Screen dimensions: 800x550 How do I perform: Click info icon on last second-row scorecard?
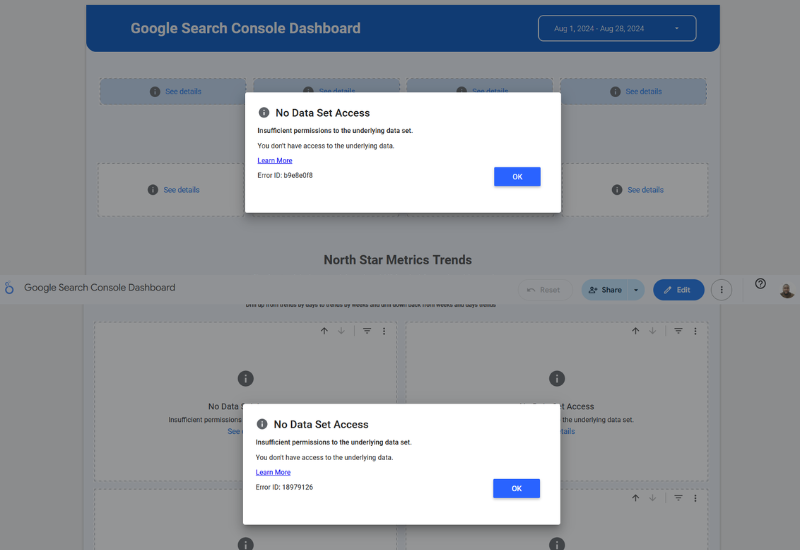(617, 190)
